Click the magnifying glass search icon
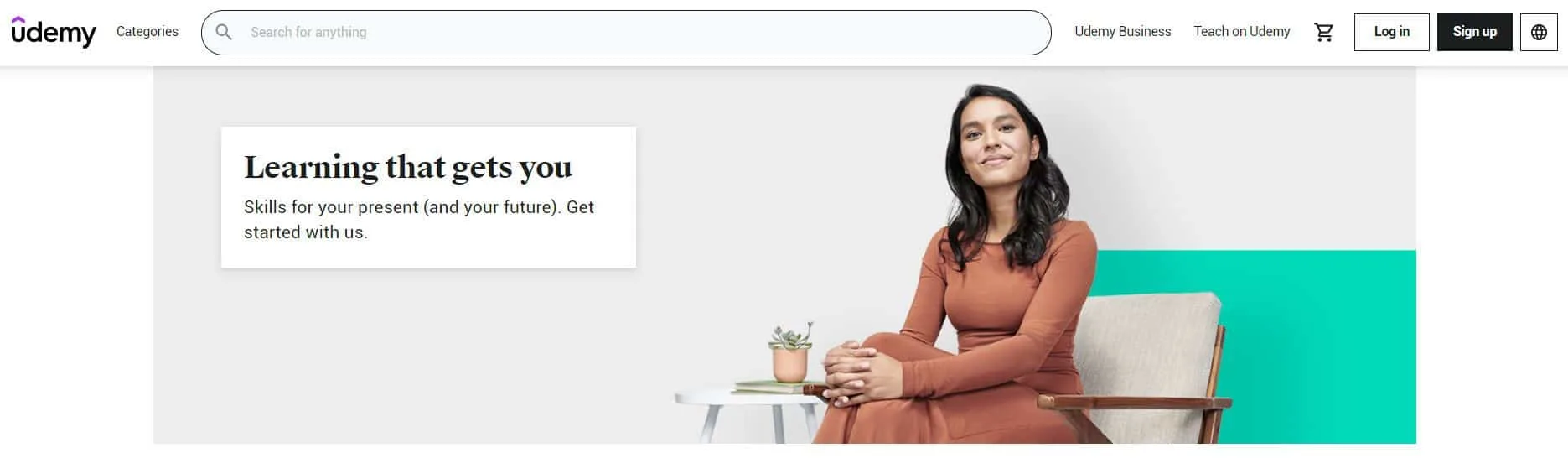This screenshot has height=458, width=1568. pos(224,32)
